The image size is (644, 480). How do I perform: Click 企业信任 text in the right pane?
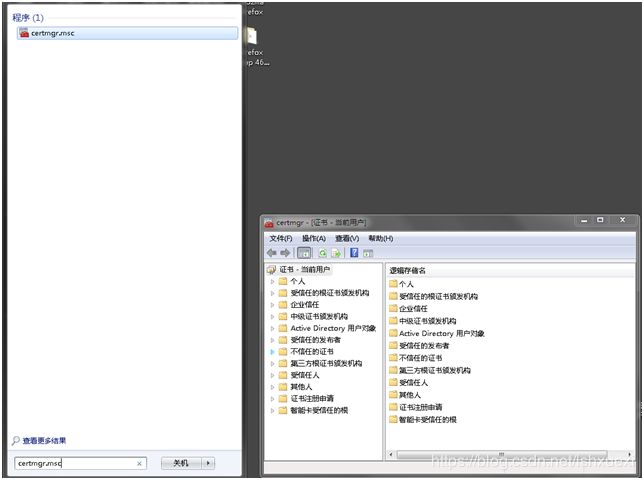(x=414, y=309)
